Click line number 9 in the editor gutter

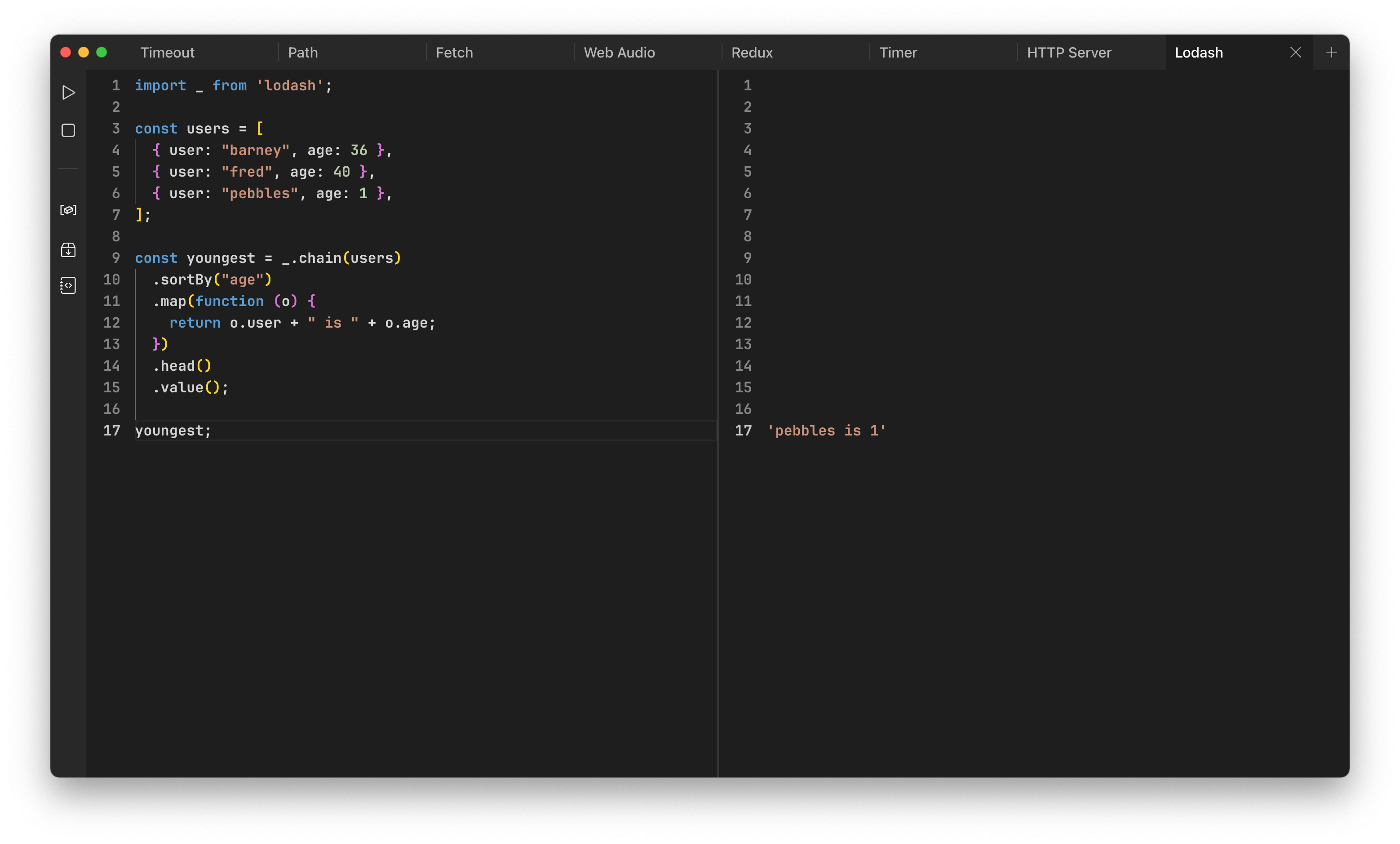pyautogui.click(x=116, y=258)
